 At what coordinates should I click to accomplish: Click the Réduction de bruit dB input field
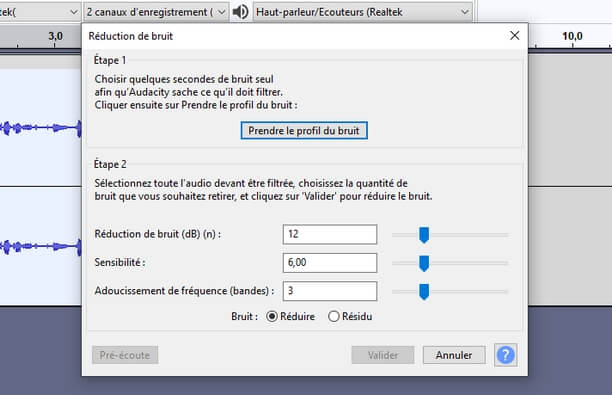330,234
